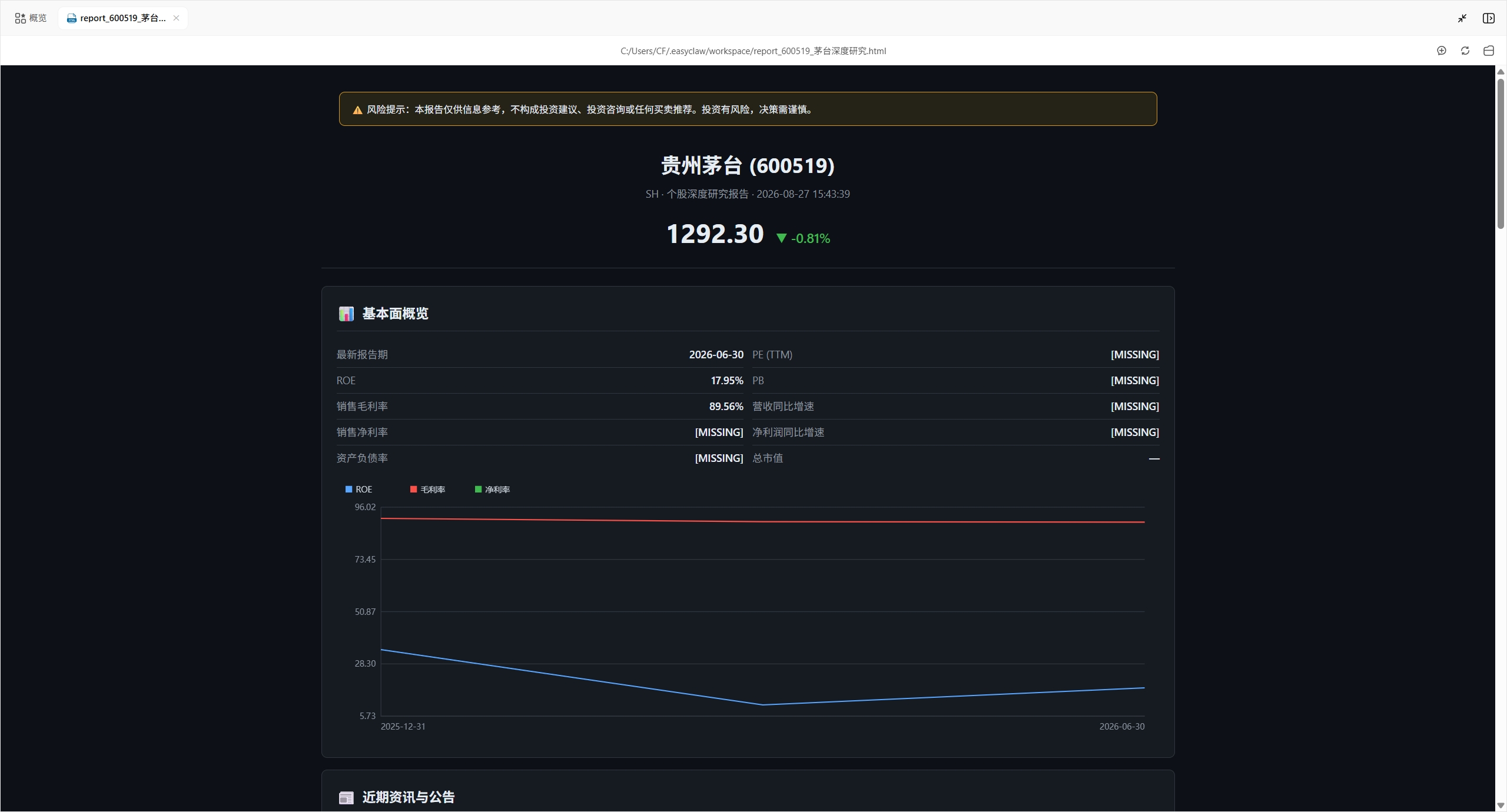
Task: Click the 总市值 label
Action: 768,458
